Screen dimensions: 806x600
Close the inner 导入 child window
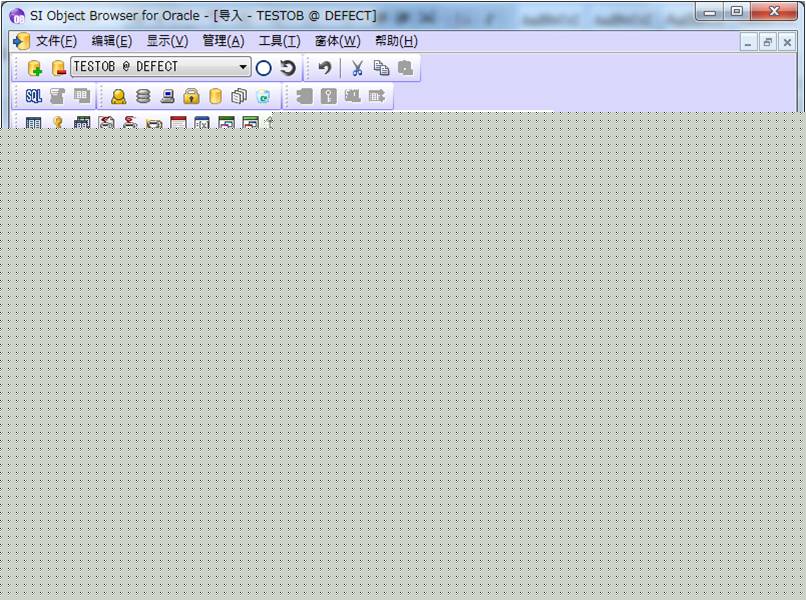coord(787,43)
